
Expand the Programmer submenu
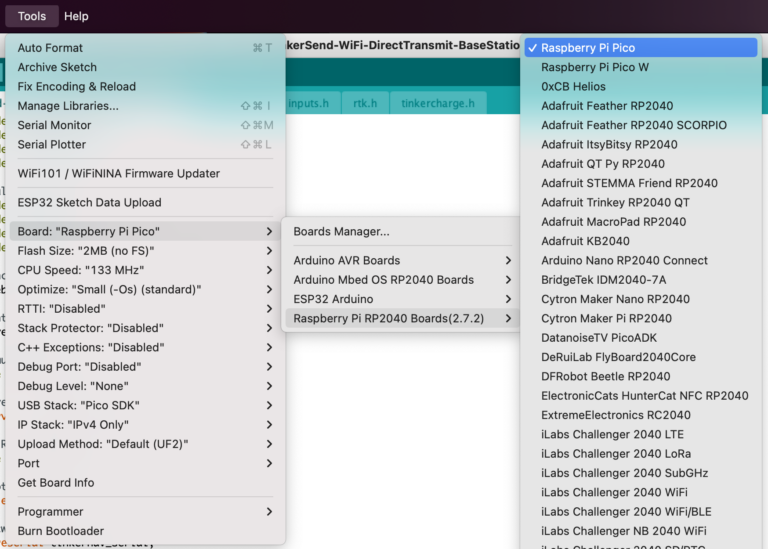click(145, 512)
